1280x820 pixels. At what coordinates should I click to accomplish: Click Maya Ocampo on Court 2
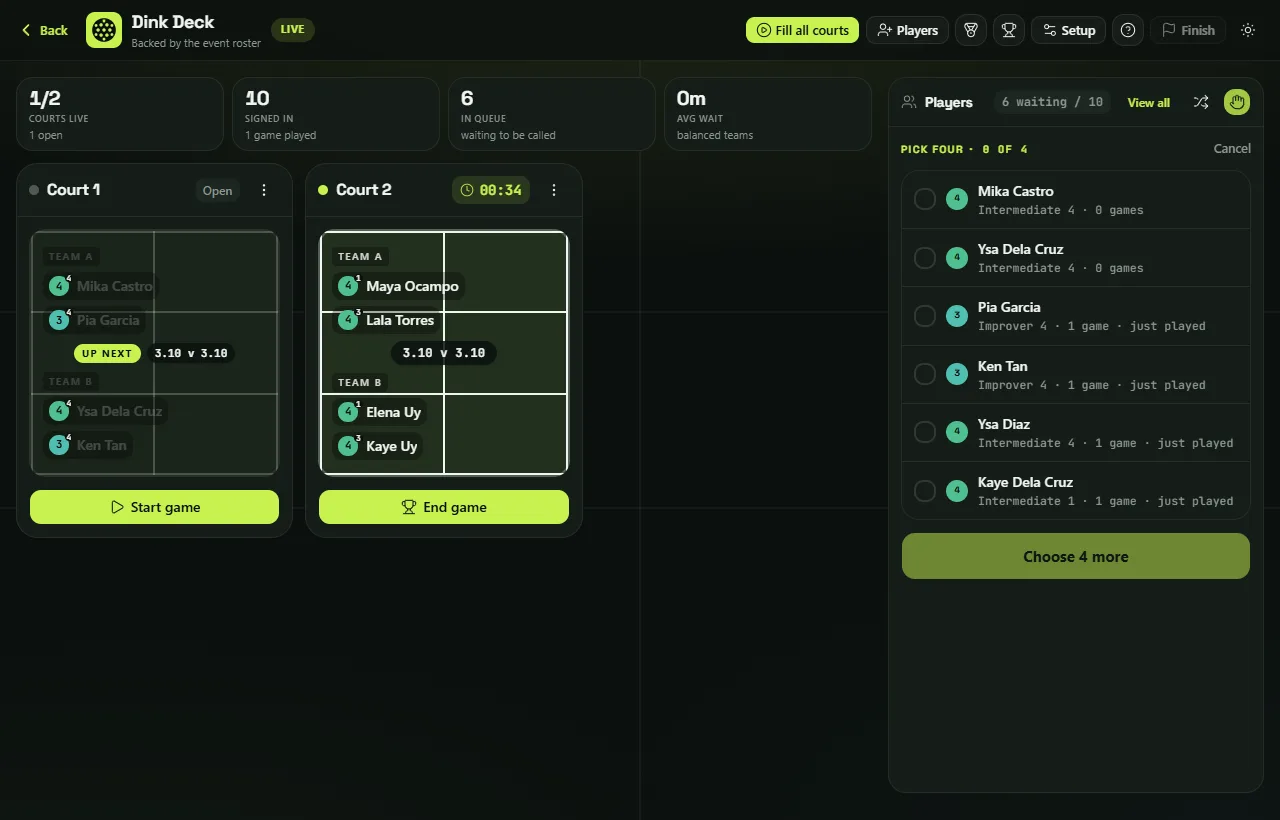(399, 286)
